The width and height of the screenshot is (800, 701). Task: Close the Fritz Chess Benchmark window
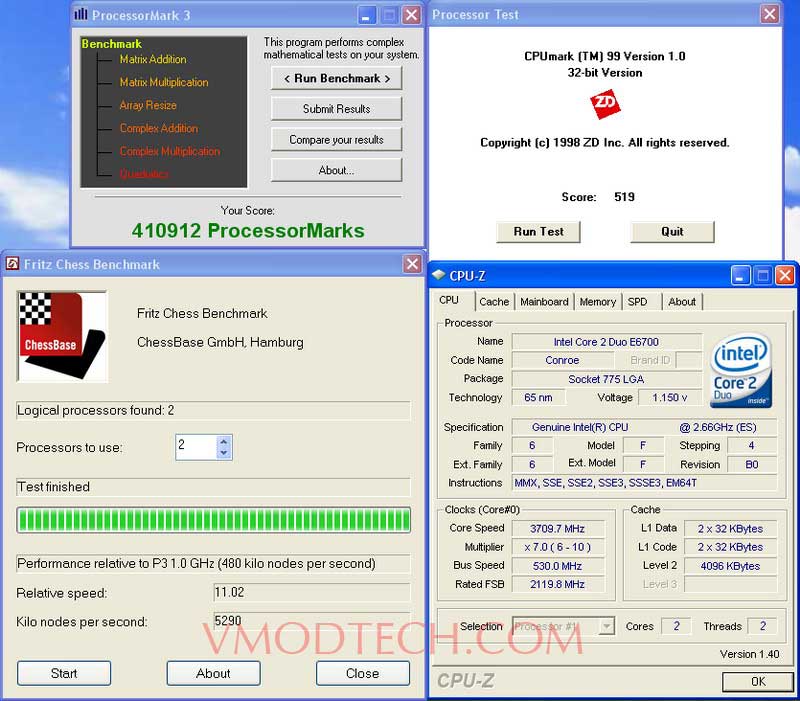point(412,264)
